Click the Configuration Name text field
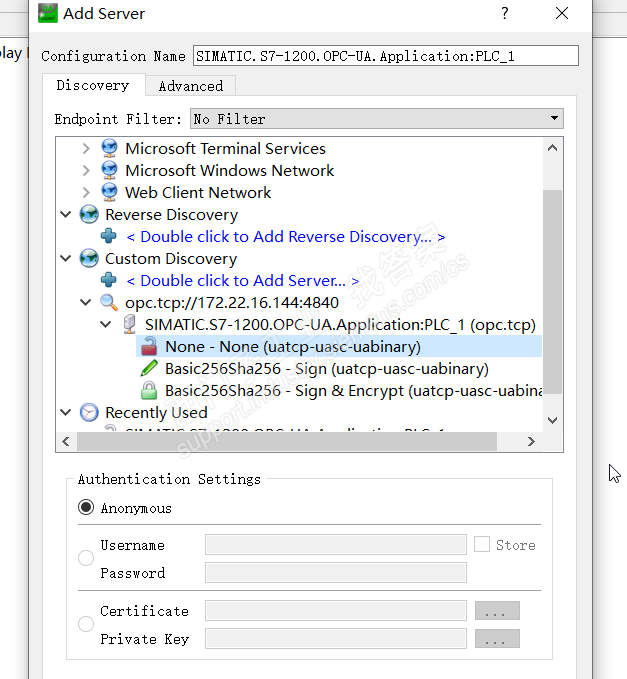 tap(385, 56)
